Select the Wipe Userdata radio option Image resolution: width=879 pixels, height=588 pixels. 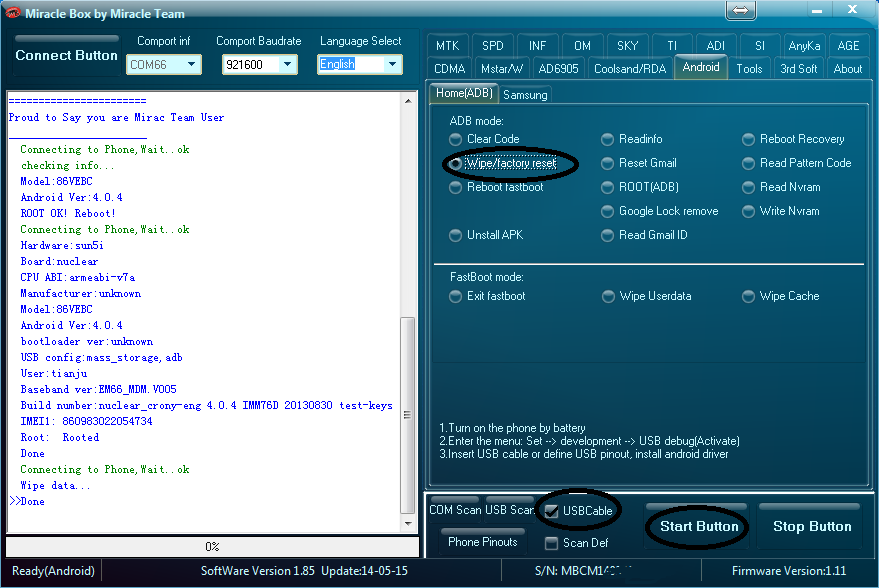(647, 296)
